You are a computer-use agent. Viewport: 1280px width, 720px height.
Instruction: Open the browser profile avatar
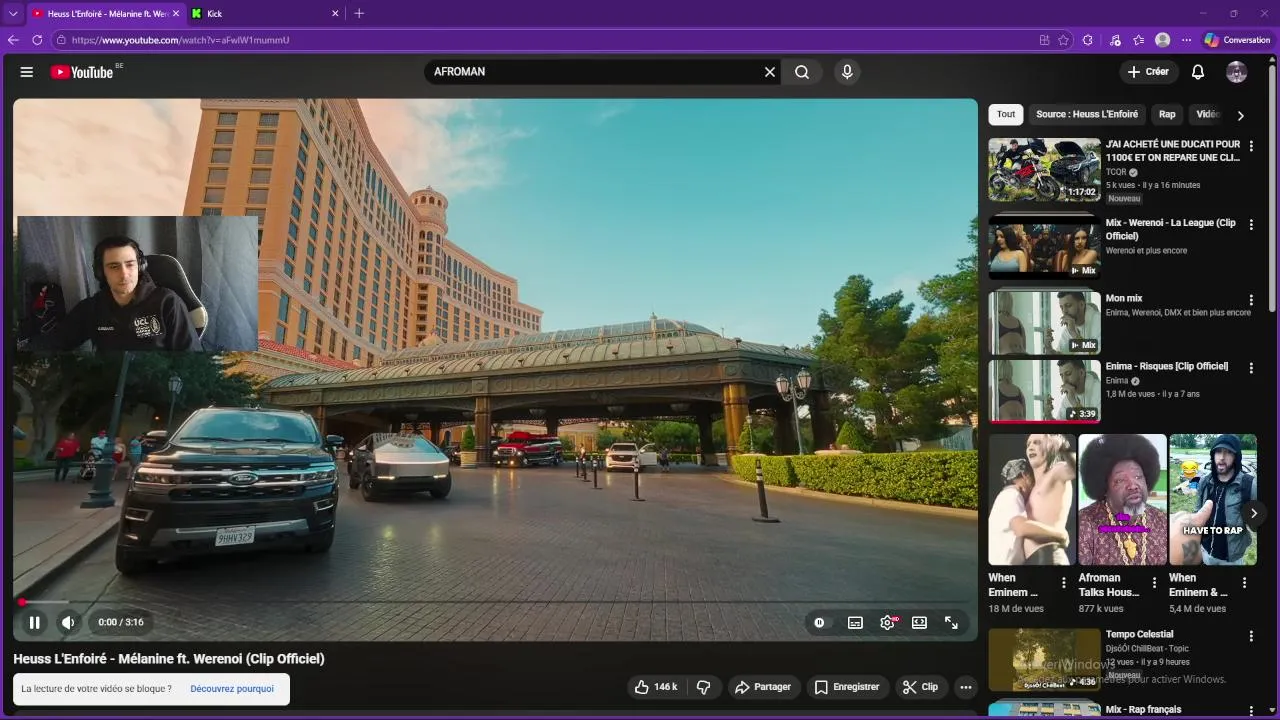pos(1162,40)
